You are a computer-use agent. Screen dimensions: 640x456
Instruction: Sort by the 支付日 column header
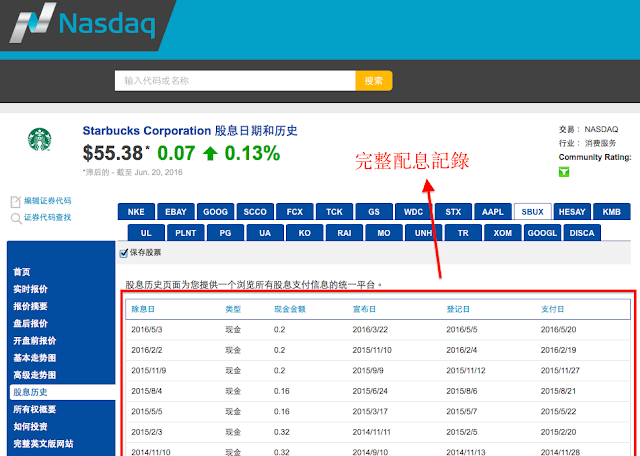coord(553,309)
